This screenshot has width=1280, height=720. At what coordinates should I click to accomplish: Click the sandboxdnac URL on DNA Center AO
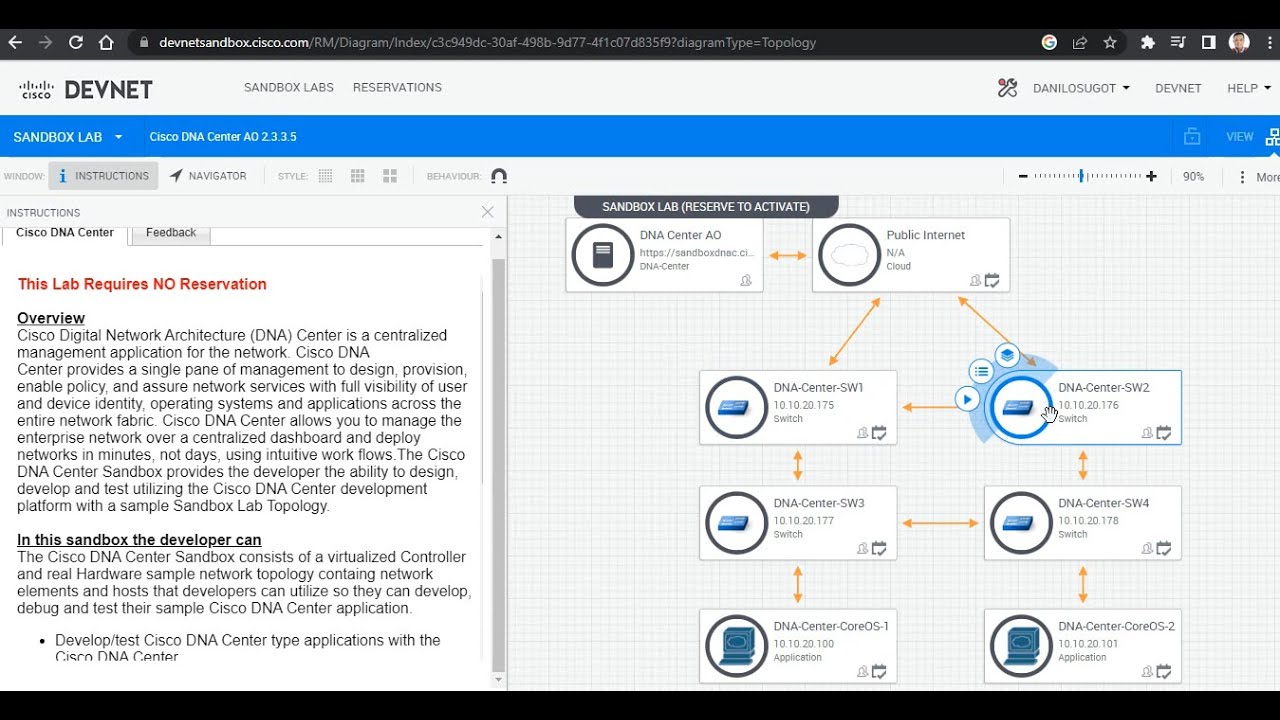pos(697,253)
